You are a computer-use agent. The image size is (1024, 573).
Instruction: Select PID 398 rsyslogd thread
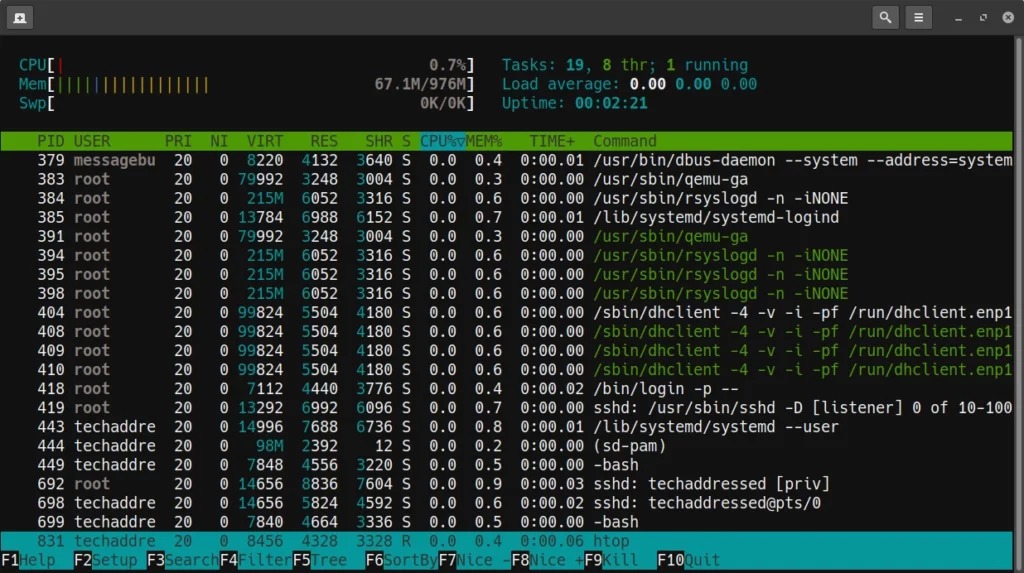pyautogui.click(x=507, y=293)
